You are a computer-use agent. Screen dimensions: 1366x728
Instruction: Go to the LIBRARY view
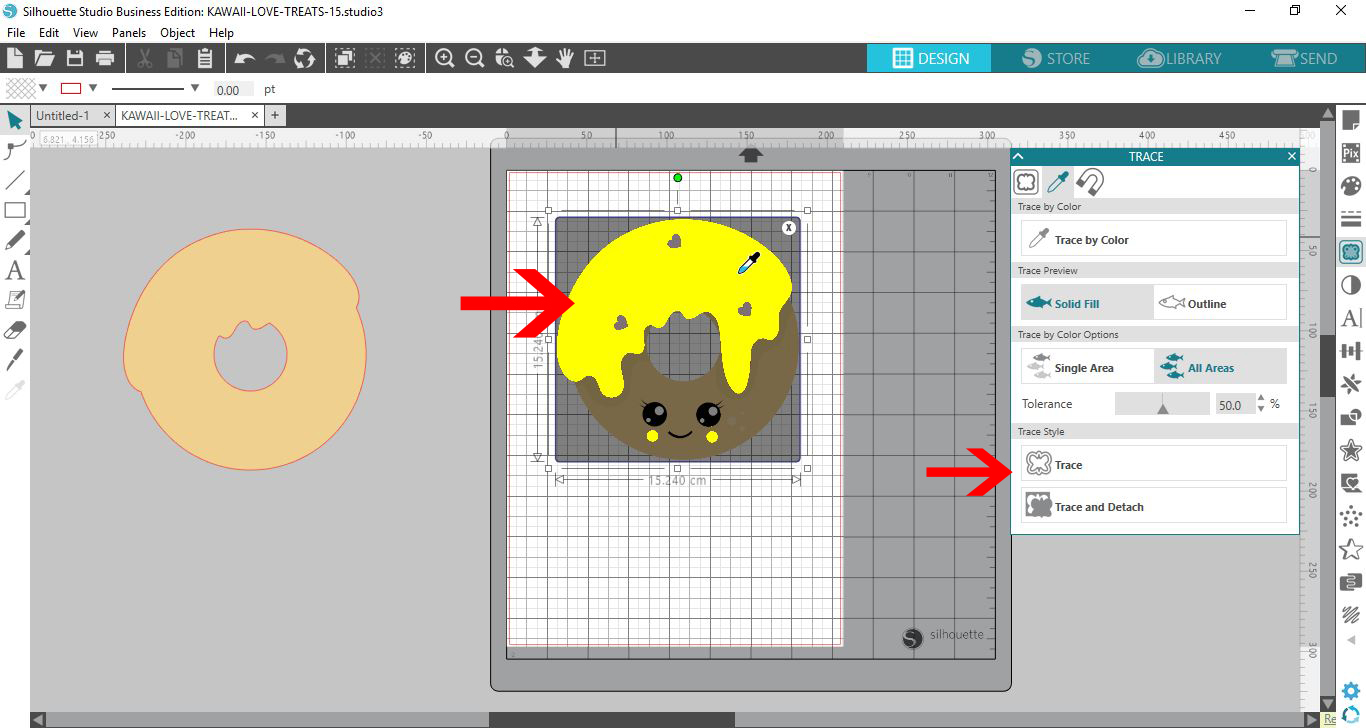(x=1179, y=58)
